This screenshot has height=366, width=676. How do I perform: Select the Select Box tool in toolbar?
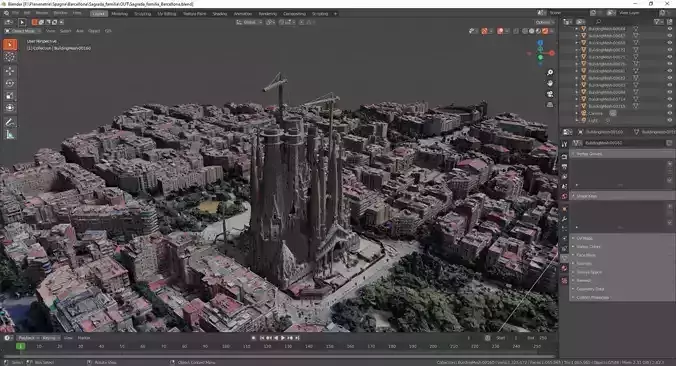click(x=10, y=45)
